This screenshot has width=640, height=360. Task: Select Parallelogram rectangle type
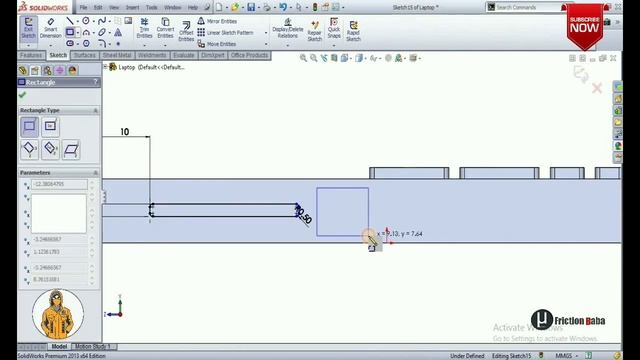tap(71, 149)
